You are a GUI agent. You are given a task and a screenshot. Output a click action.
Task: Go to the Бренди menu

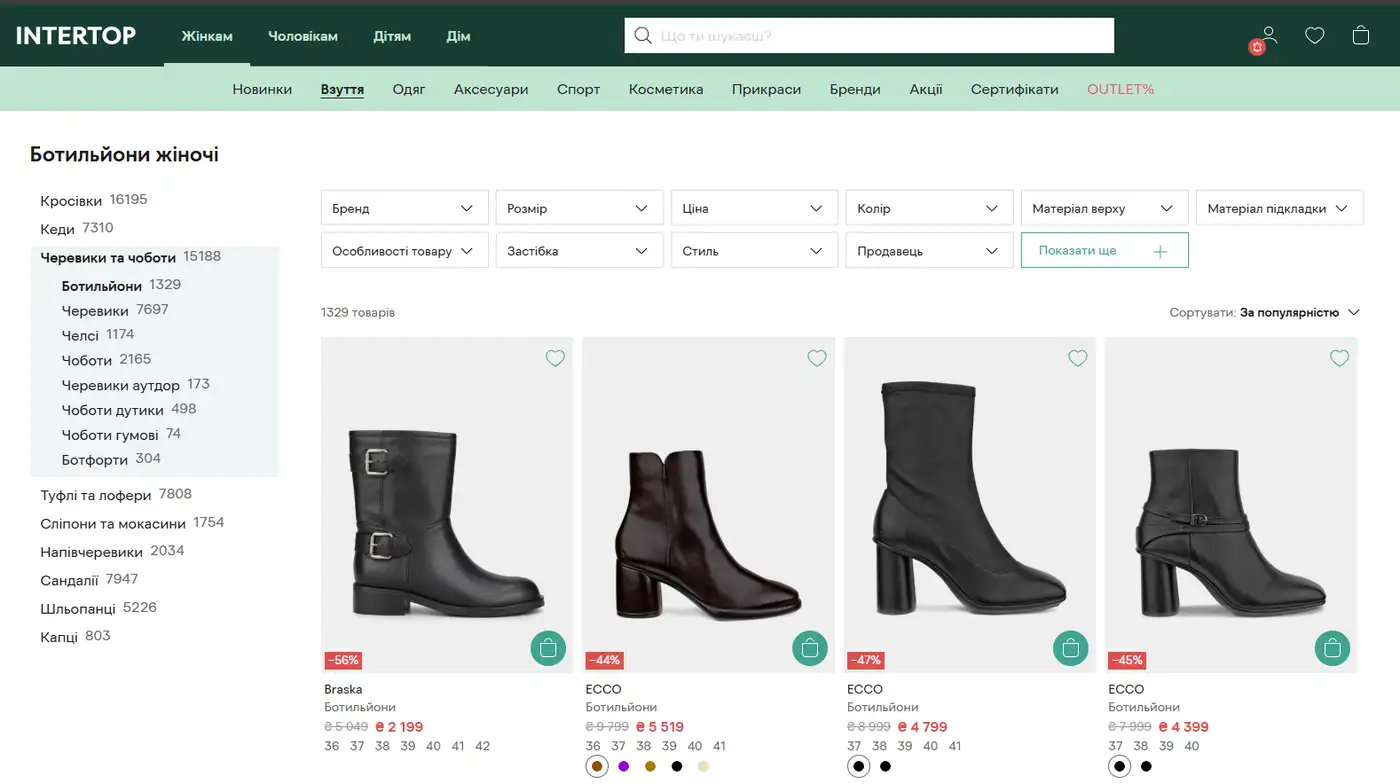tap(855, 89)
